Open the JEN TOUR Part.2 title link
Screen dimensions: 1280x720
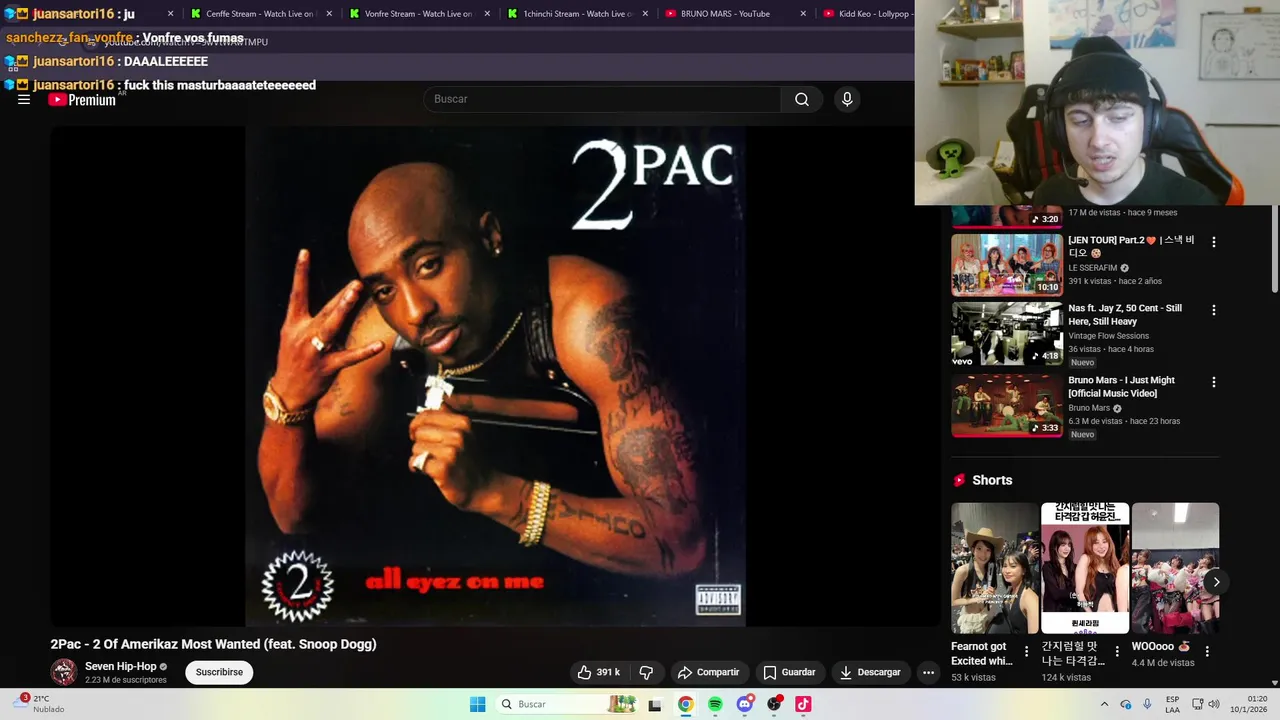tap(1131, 246)
